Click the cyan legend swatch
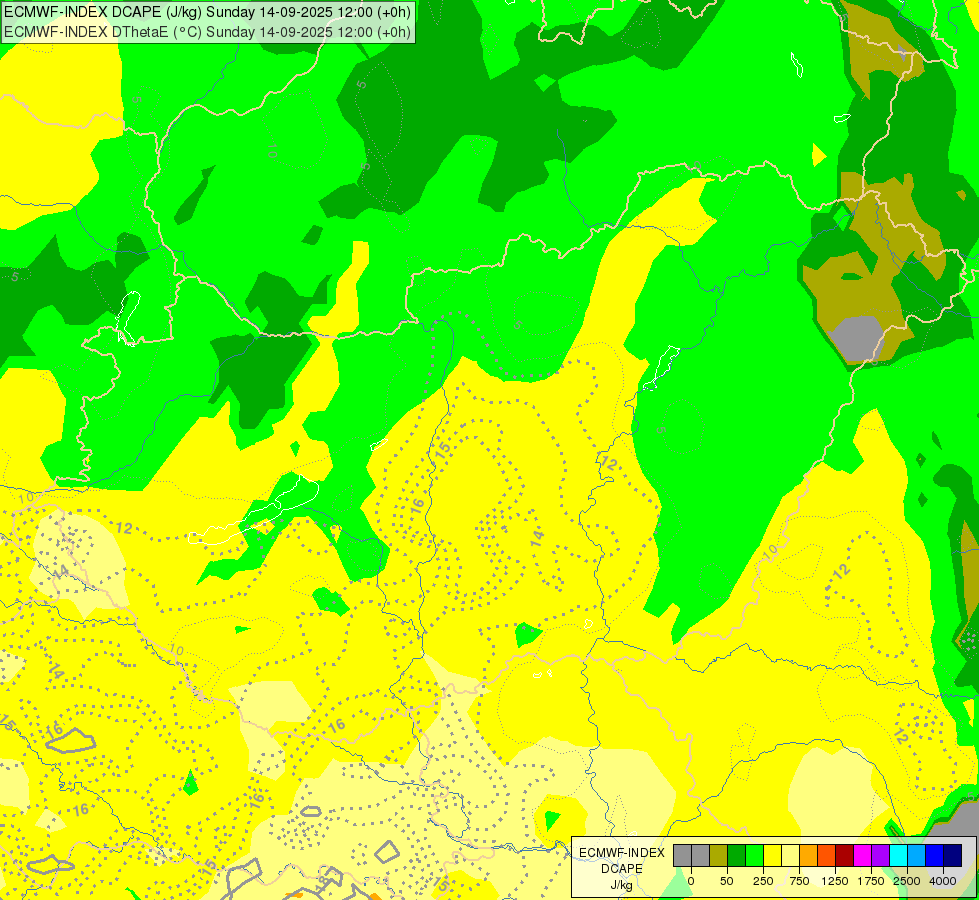This screenshot has width=979, height=900. [x=898, y=855]
